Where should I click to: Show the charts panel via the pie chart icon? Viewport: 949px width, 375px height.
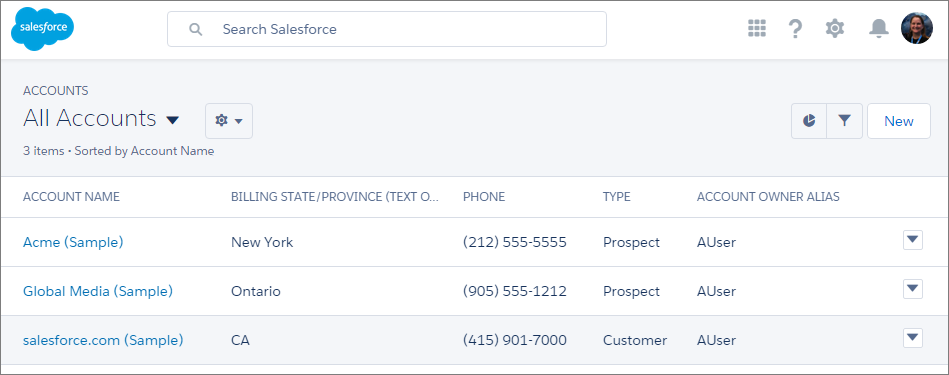pos(809,121)
